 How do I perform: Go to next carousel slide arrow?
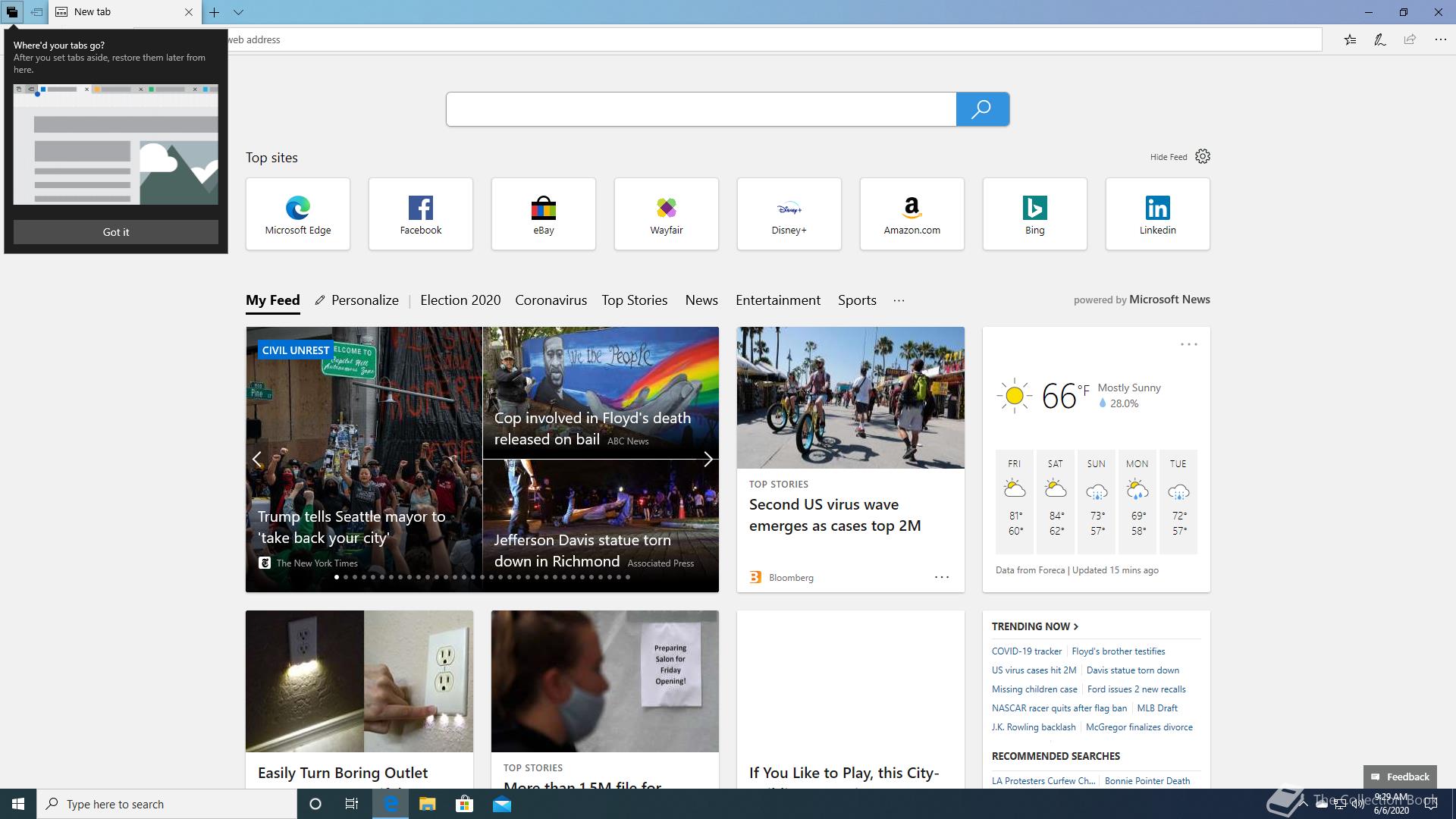[x=708, y=460]
